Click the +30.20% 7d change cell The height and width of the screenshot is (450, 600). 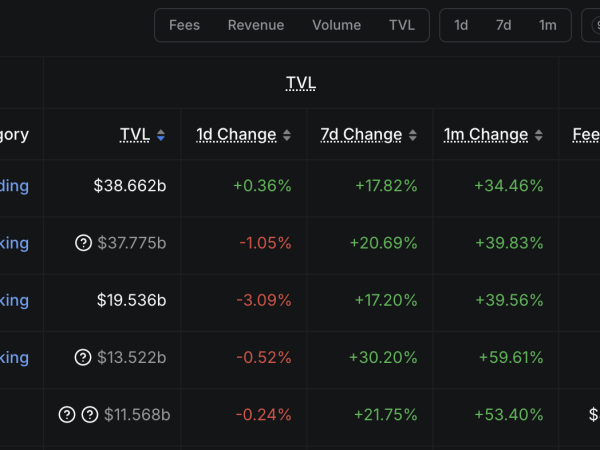click(383, 358)
